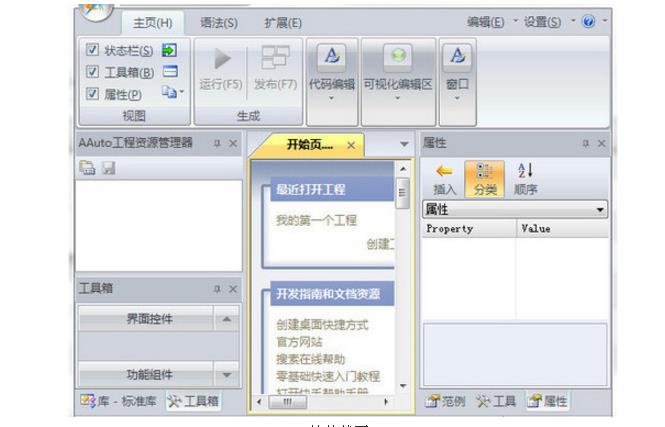Toggle the 状态栏(S) checkbox
The image size is (665, 427).
[x=92, y=50]
